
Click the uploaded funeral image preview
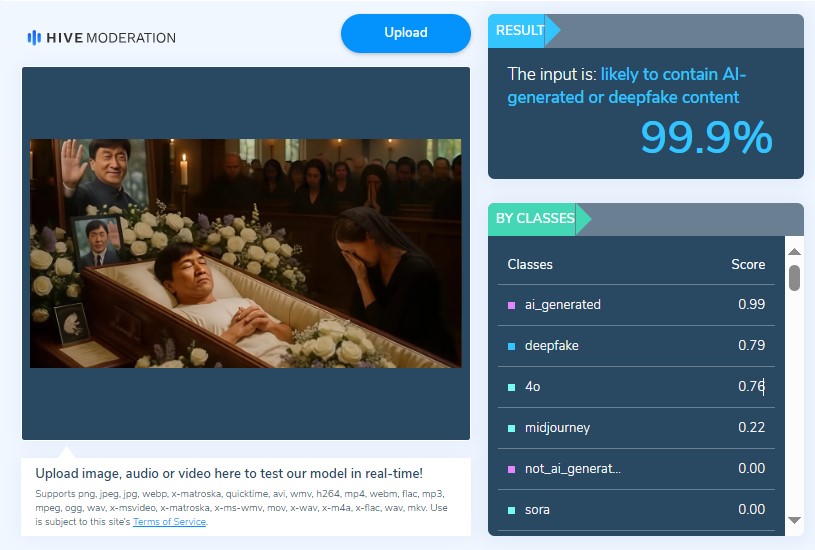click(245, 253)
